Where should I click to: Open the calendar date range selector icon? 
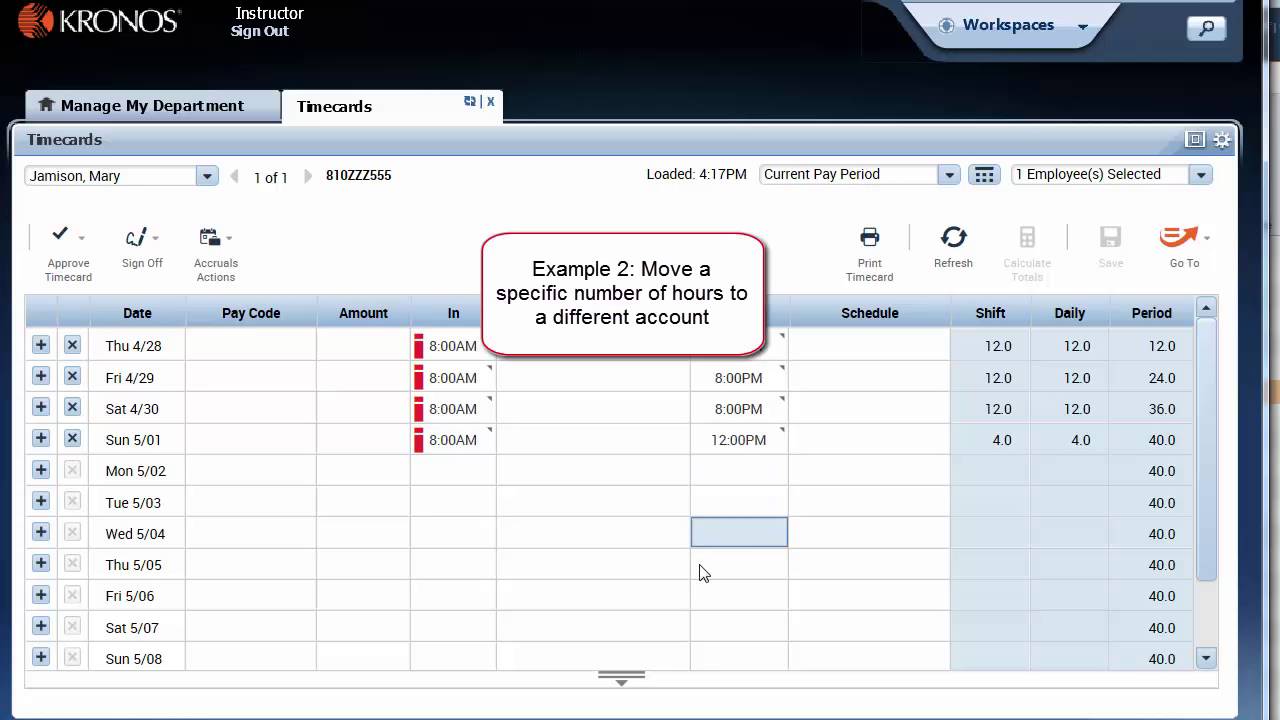pos(984,175)
